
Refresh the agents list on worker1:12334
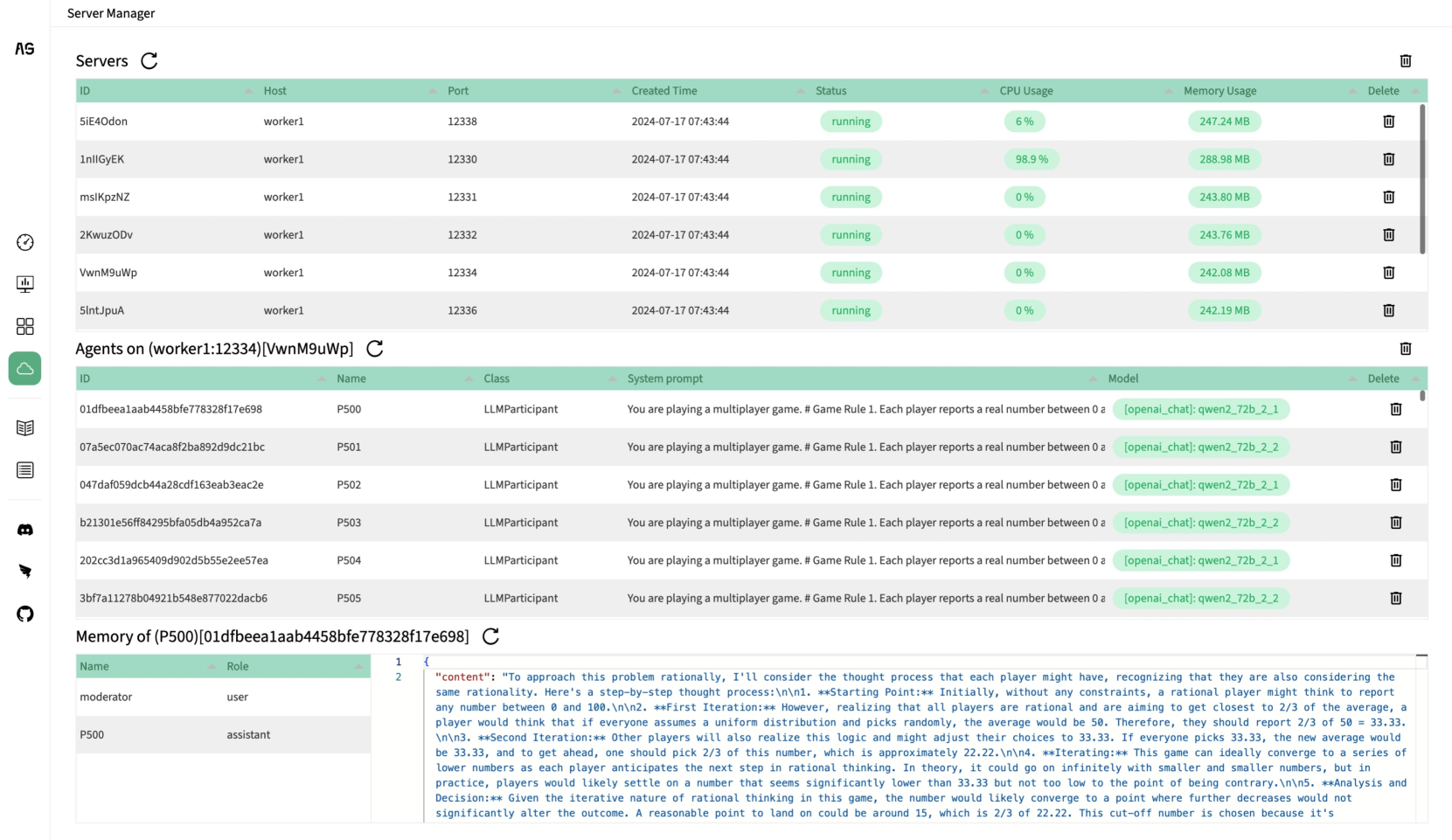375,349
